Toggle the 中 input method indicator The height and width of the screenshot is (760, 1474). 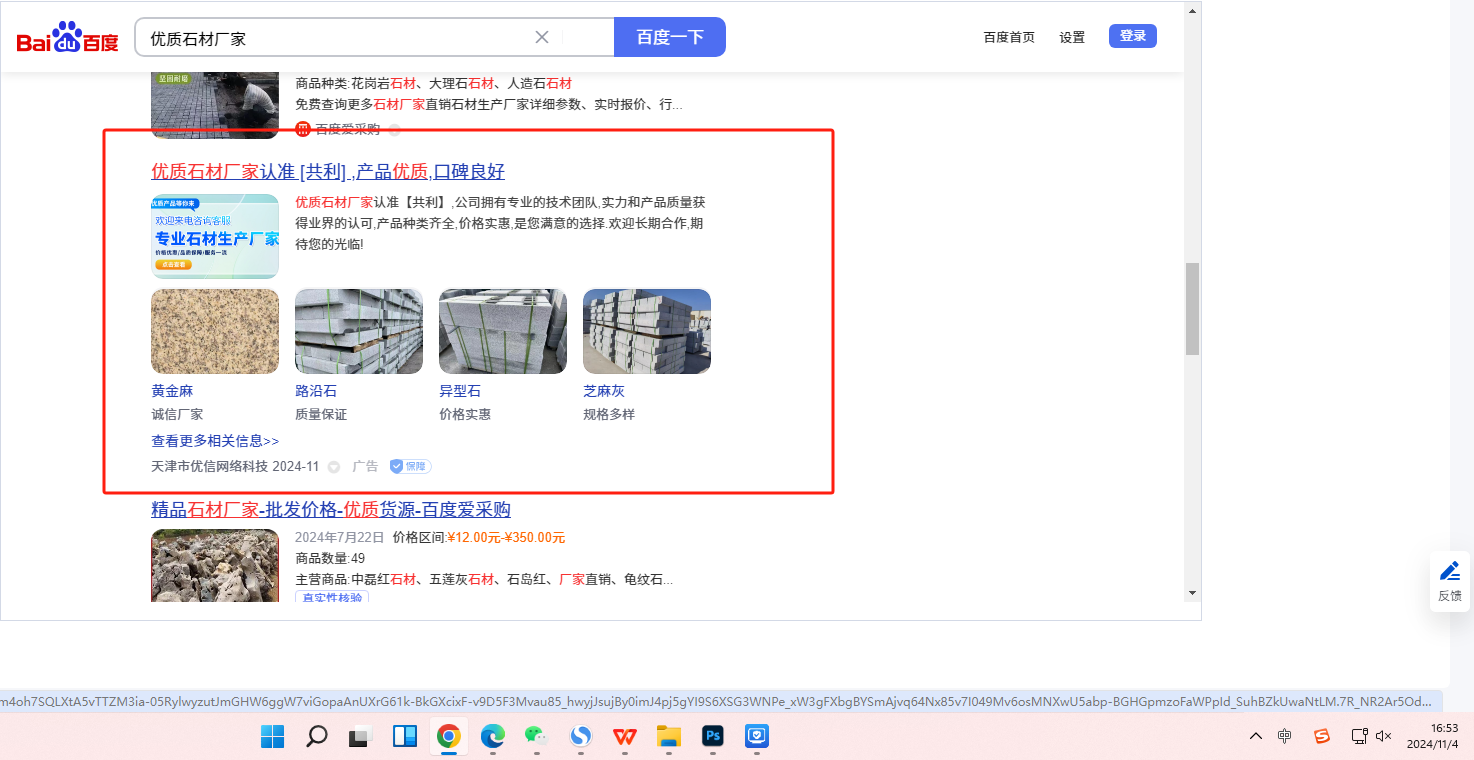1285,737
